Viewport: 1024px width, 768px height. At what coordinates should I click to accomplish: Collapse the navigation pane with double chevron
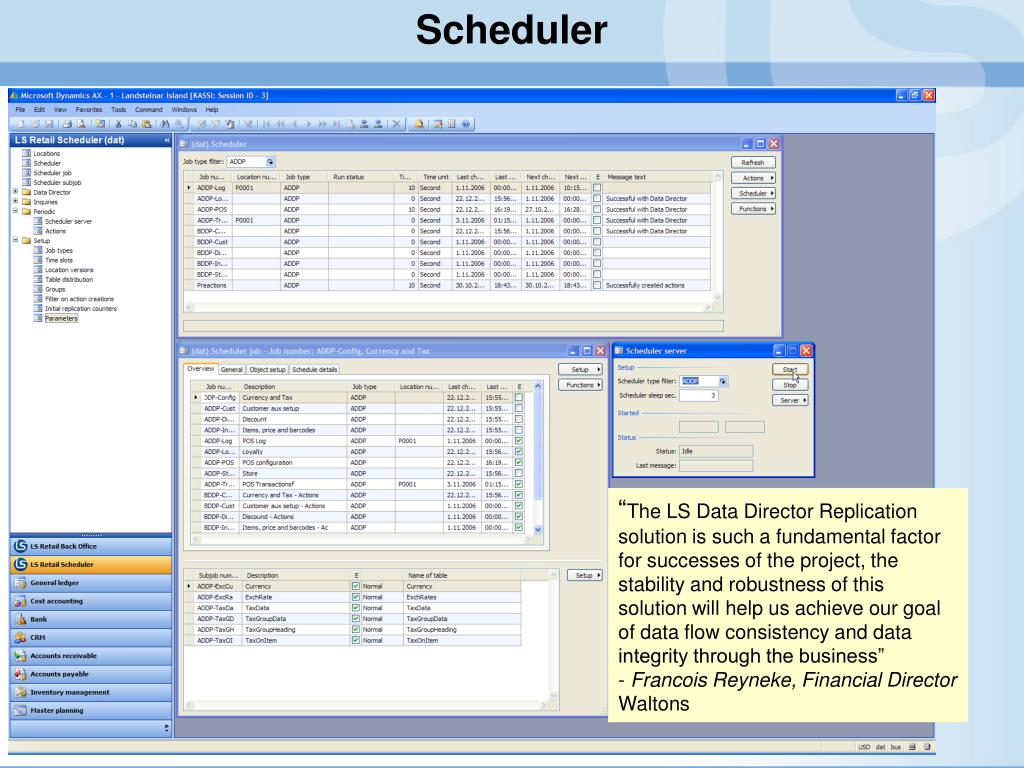[167, 140]
